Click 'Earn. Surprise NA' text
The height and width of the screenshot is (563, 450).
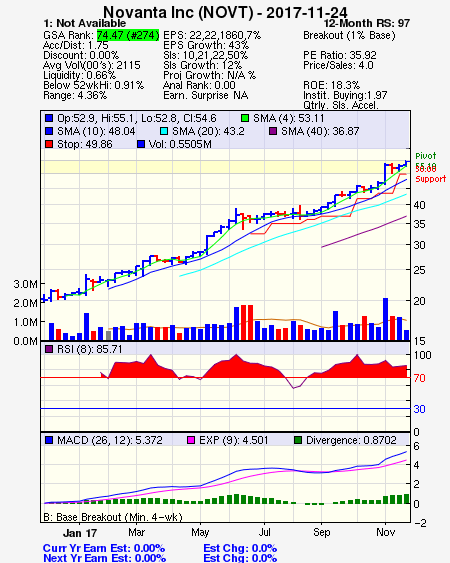(205, 96)
